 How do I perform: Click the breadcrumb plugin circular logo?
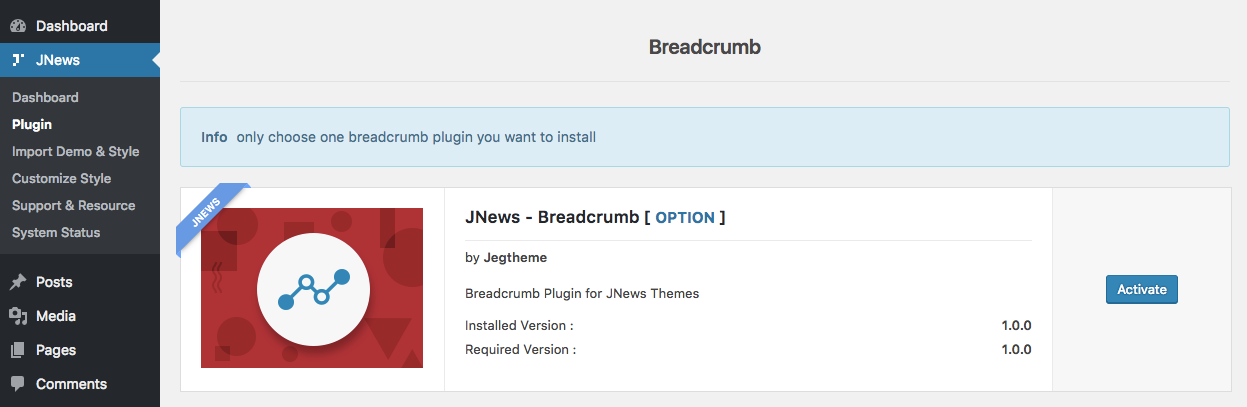[313, 290]
